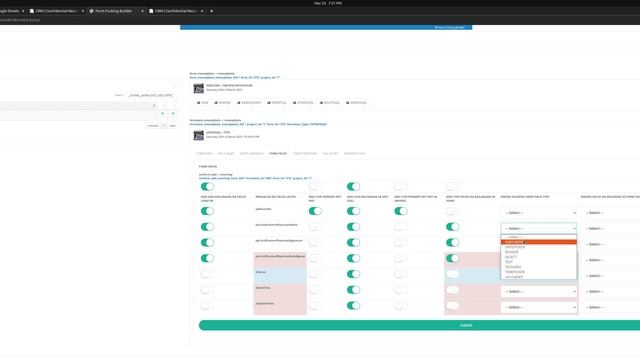Click Next in left panel pagination

tap(173, 126)
